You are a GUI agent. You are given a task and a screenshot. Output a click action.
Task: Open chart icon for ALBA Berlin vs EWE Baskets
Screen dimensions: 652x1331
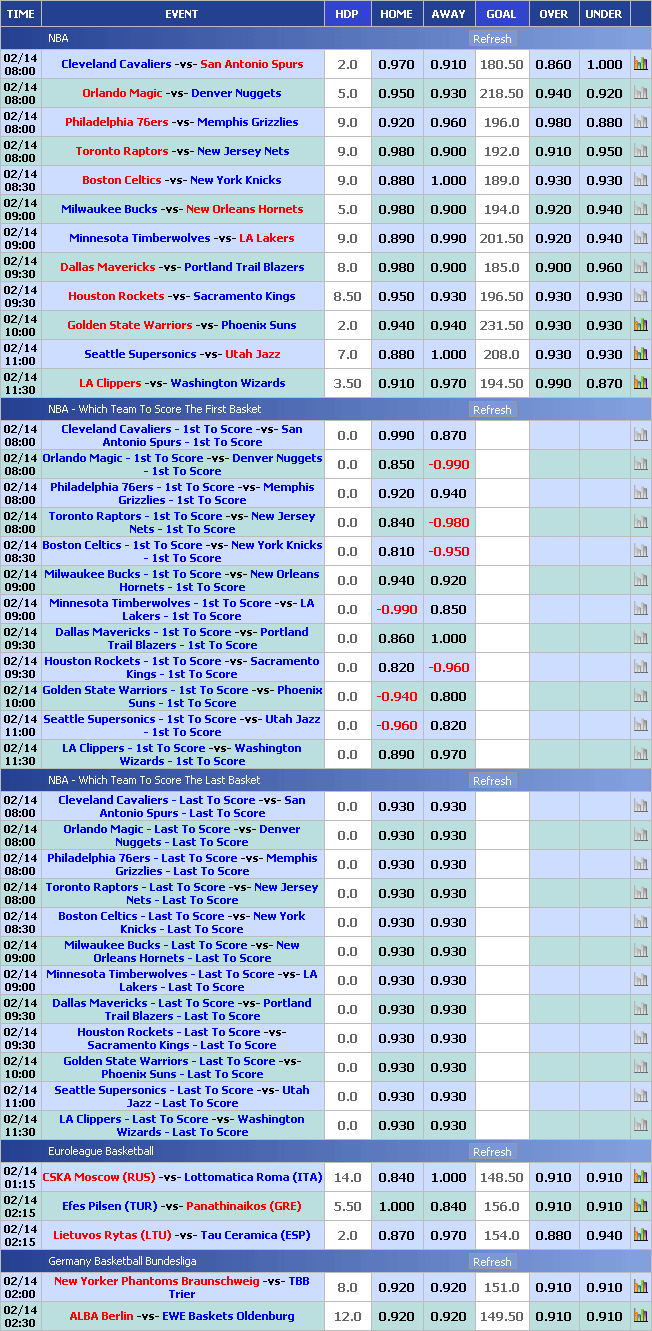click(x=640, y=1316)
